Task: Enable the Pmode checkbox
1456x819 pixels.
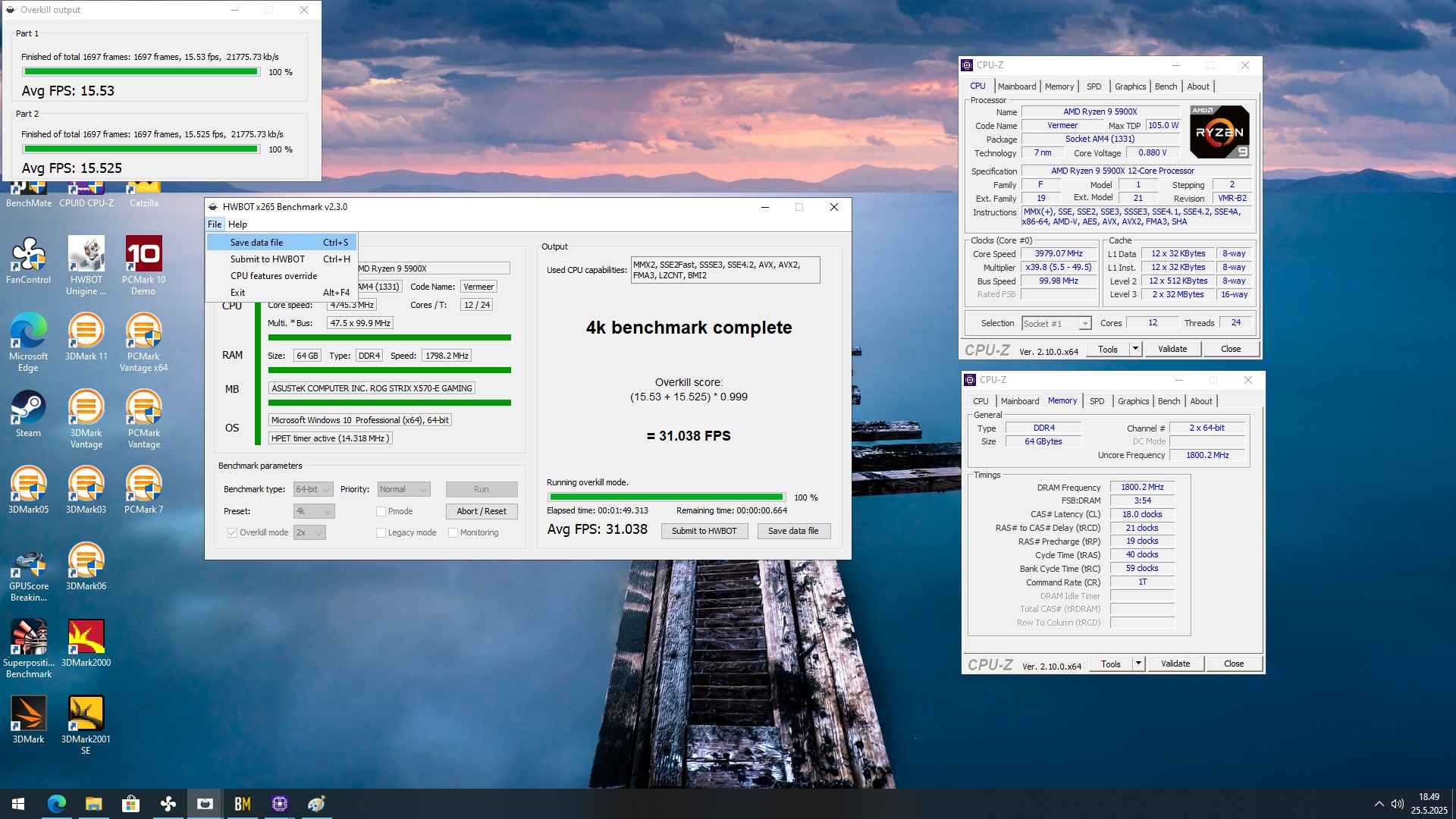Action: (x=381, y=511)
